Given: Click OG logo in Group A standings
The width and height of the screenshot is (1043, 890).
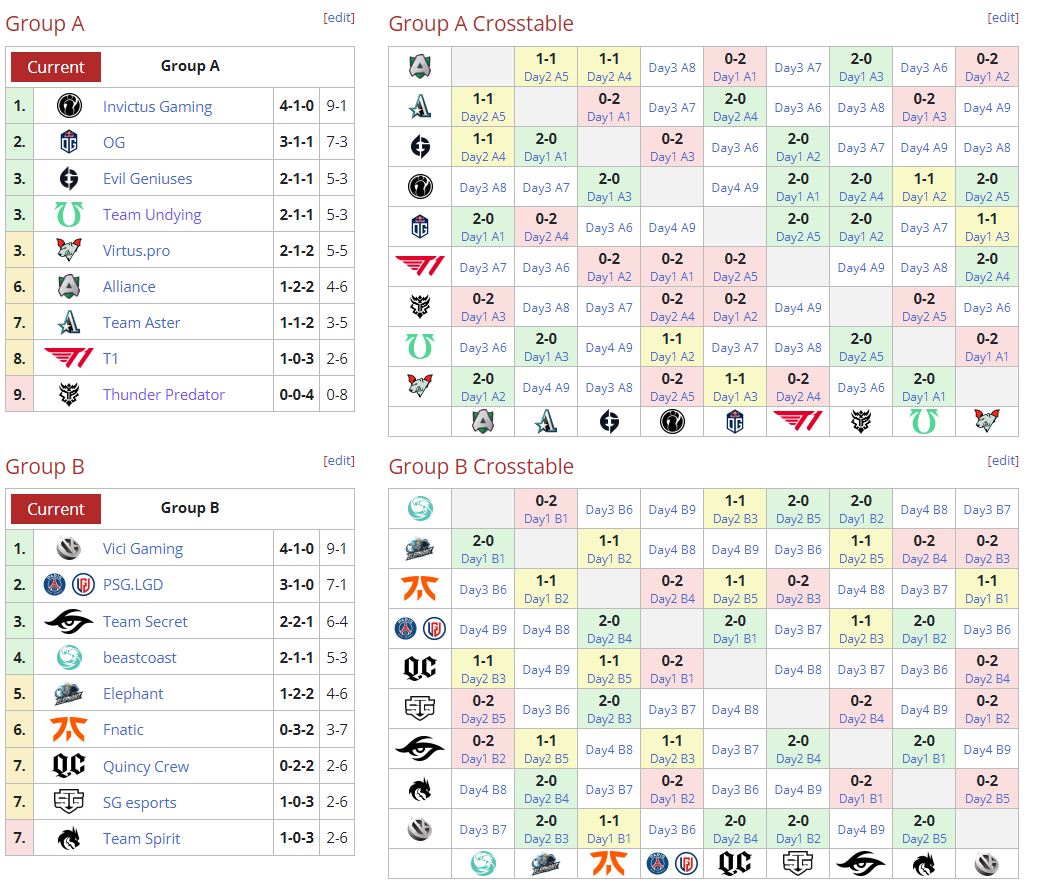Looking at the screenshot, I should [x=68, y=142].
